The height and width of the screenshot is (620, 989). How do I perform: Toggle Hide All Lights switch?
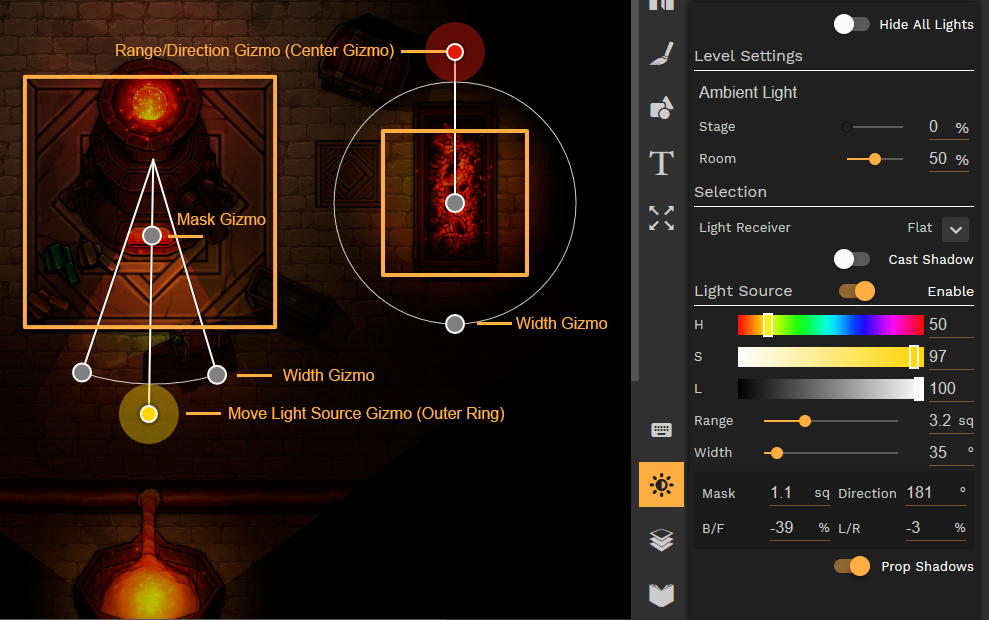[x=851, y=25]
